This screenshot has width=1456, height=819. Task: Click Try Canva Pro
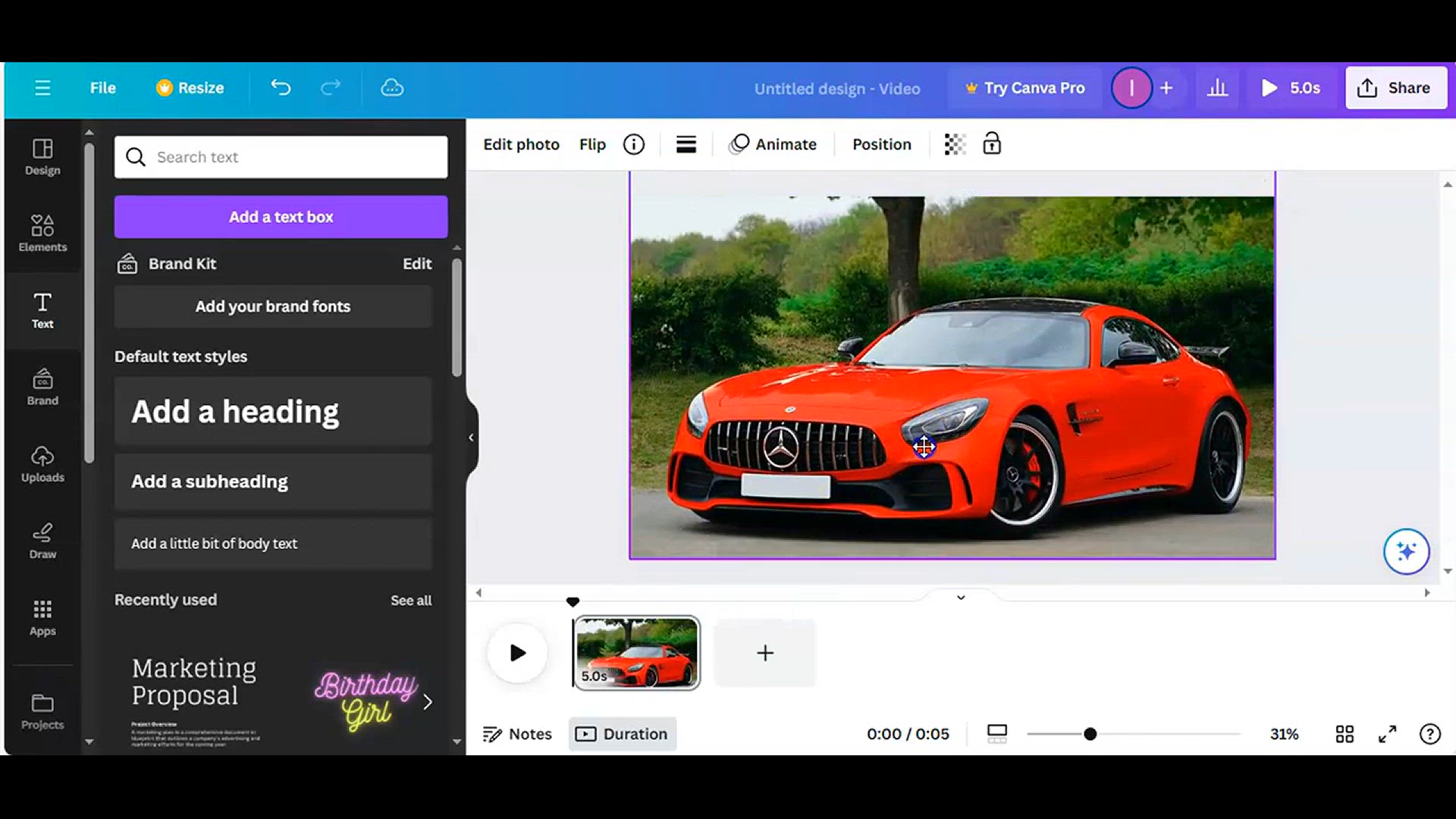click(1025, 88)
